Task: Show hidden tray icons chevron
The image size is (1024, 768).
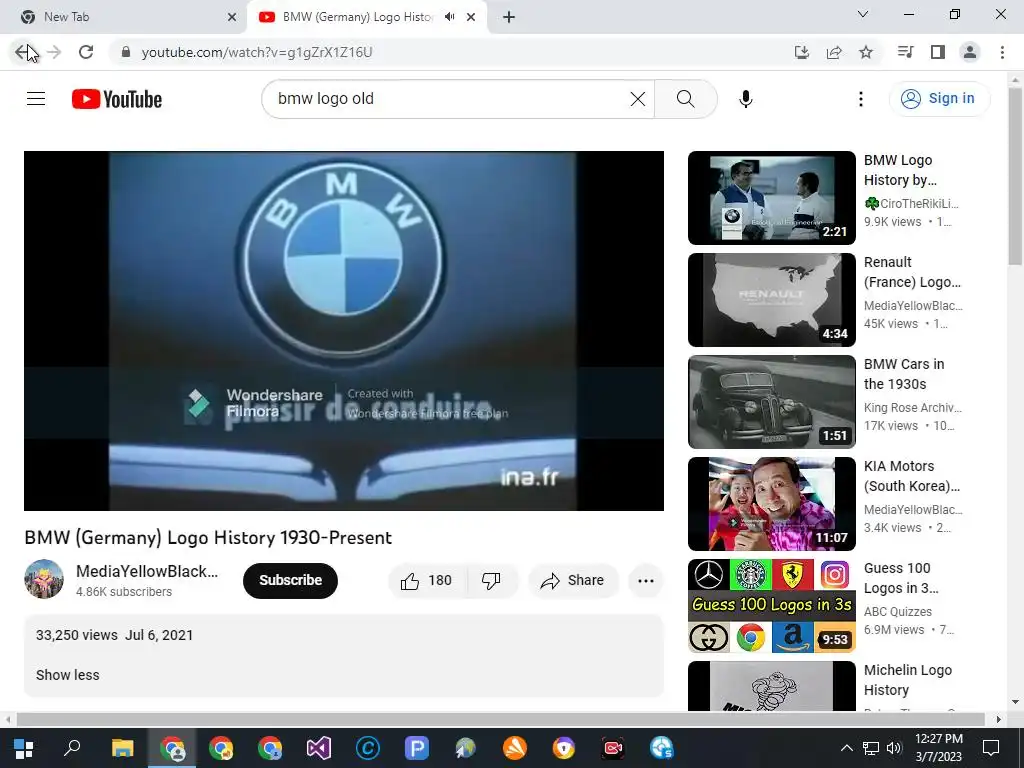Action: tap(846, 748)
